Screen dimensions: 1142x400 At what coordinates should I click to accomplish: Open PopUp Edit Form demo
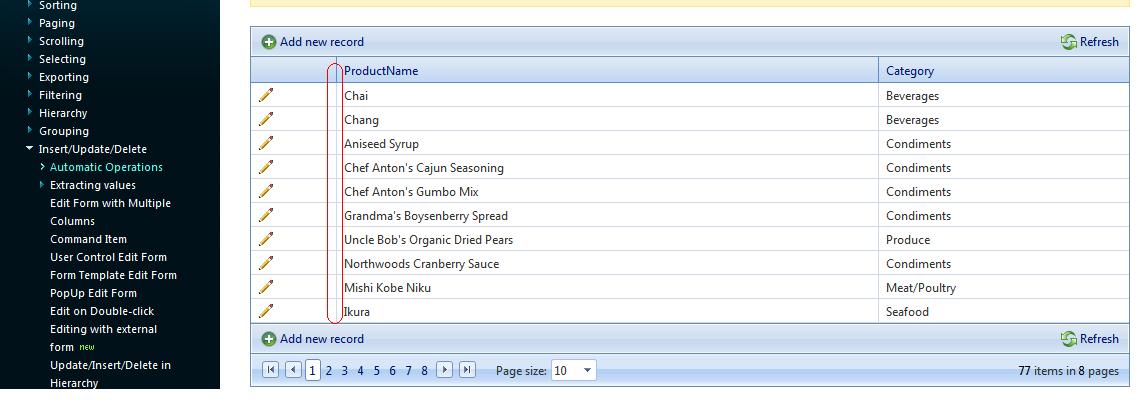point(93,293)
